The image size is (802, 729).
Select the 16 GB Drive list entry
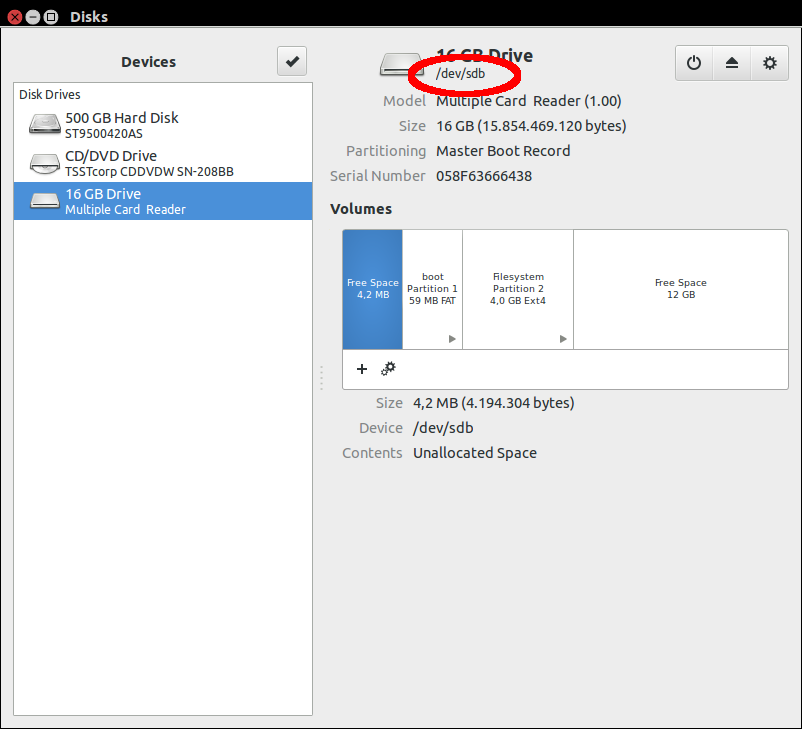(x=163, y=201)
